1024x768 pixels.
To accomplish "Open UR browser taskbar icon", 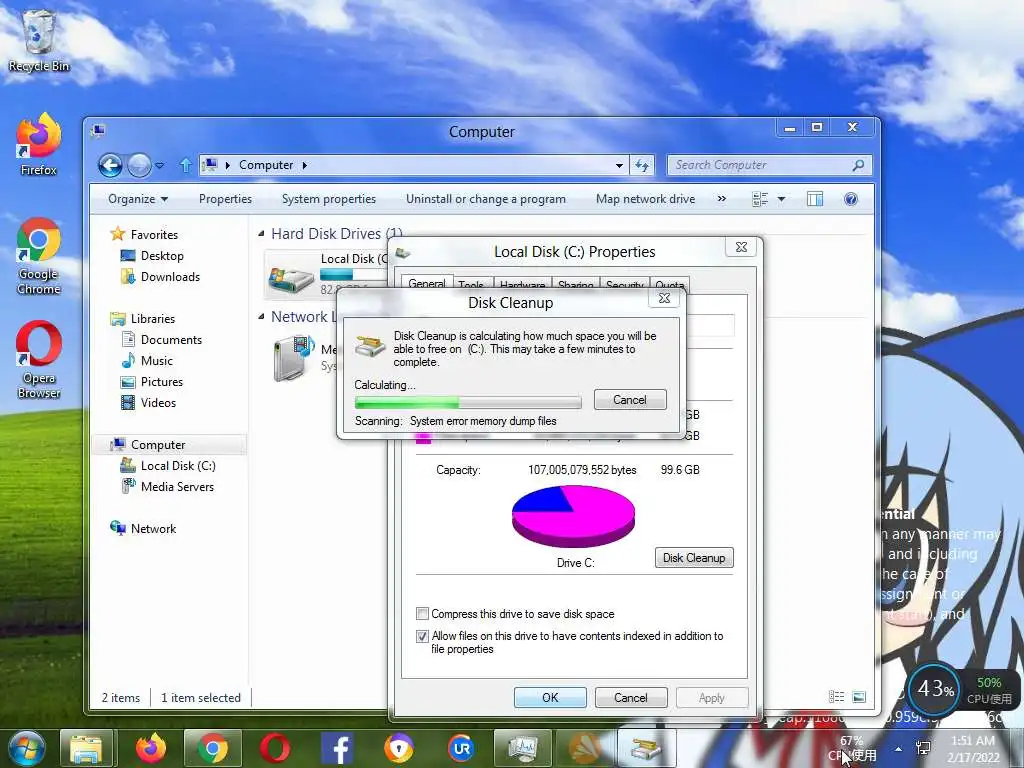I will click(461, 748).
